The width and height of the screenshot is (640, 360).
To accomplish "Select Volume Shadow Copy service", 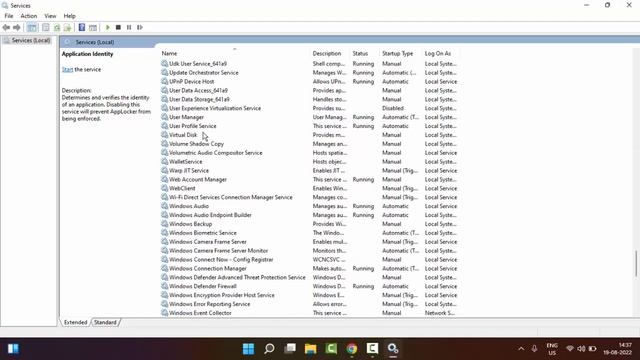I will [196, 144].
